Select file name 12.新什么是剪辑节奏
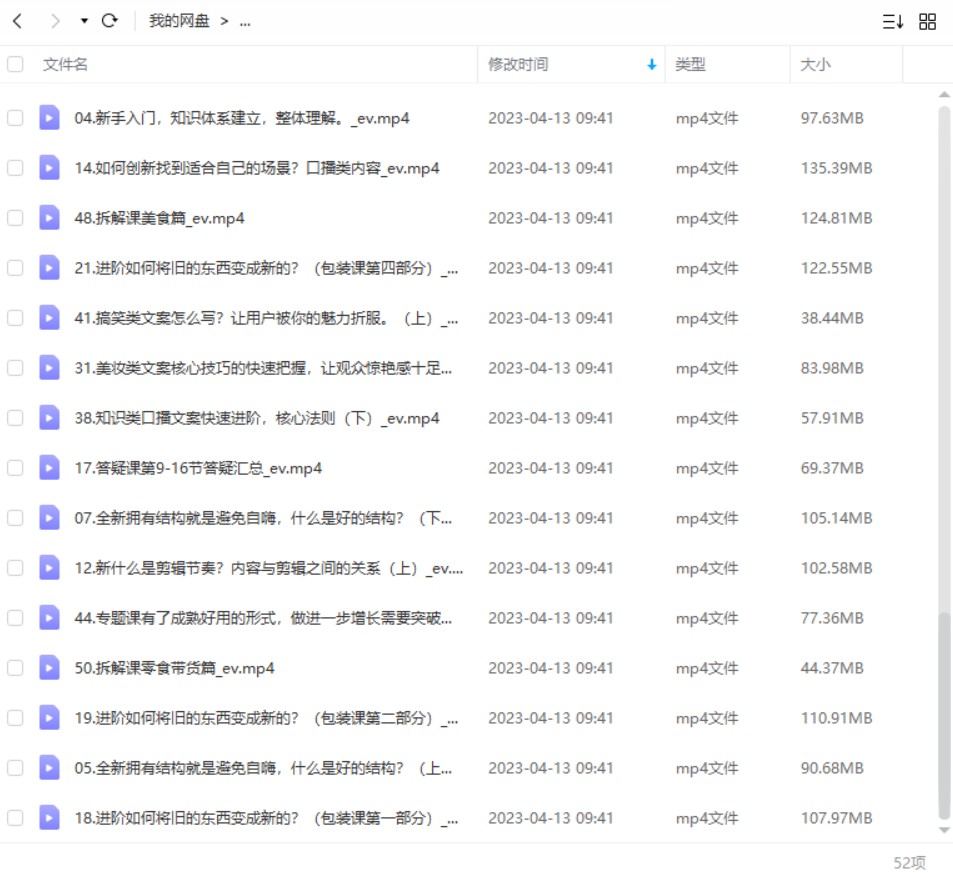The width and height of the screenshot is (953, 873). coord(269,568)
